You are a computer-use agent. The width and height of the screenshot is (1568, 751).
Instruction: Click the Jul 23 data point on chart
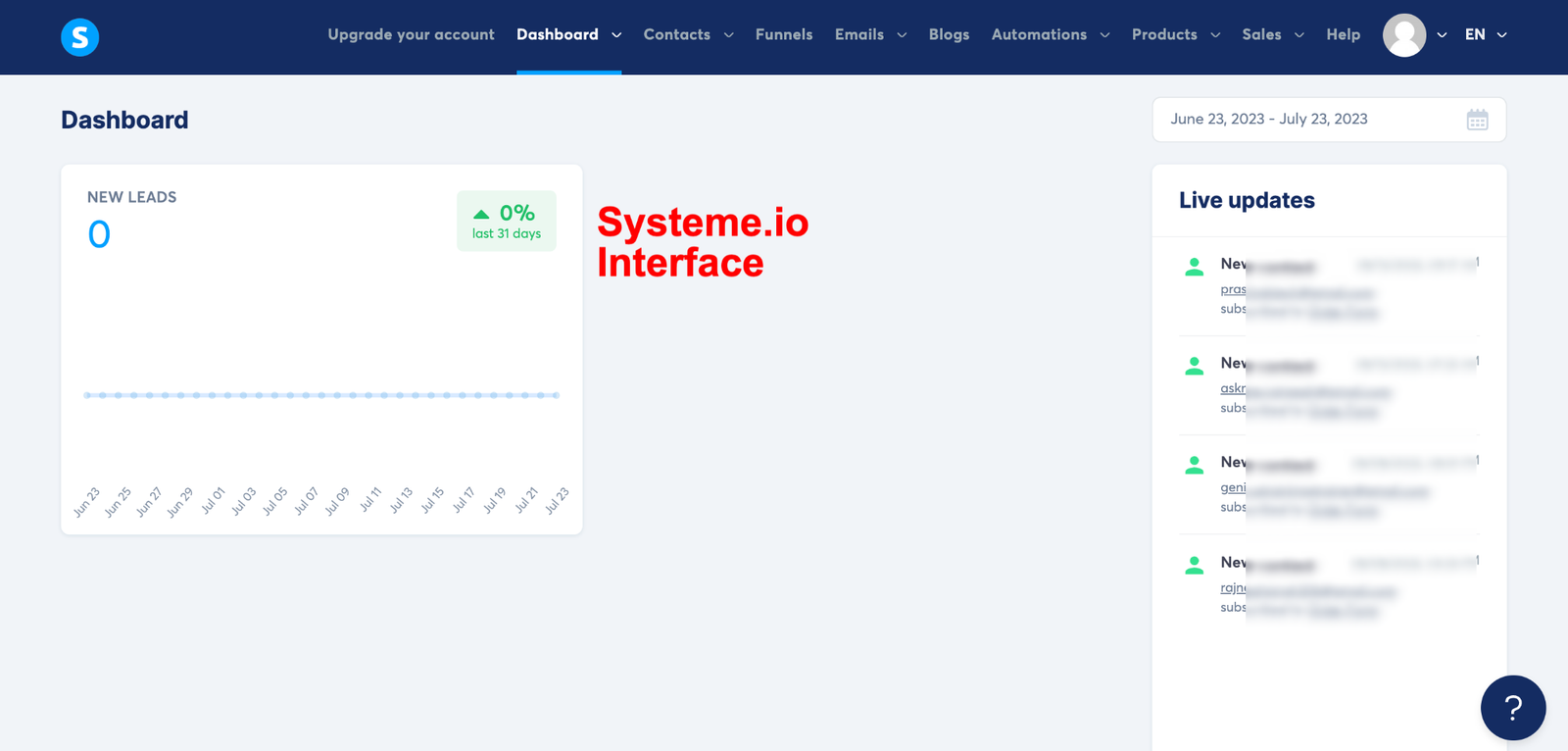tap(557, 395)
